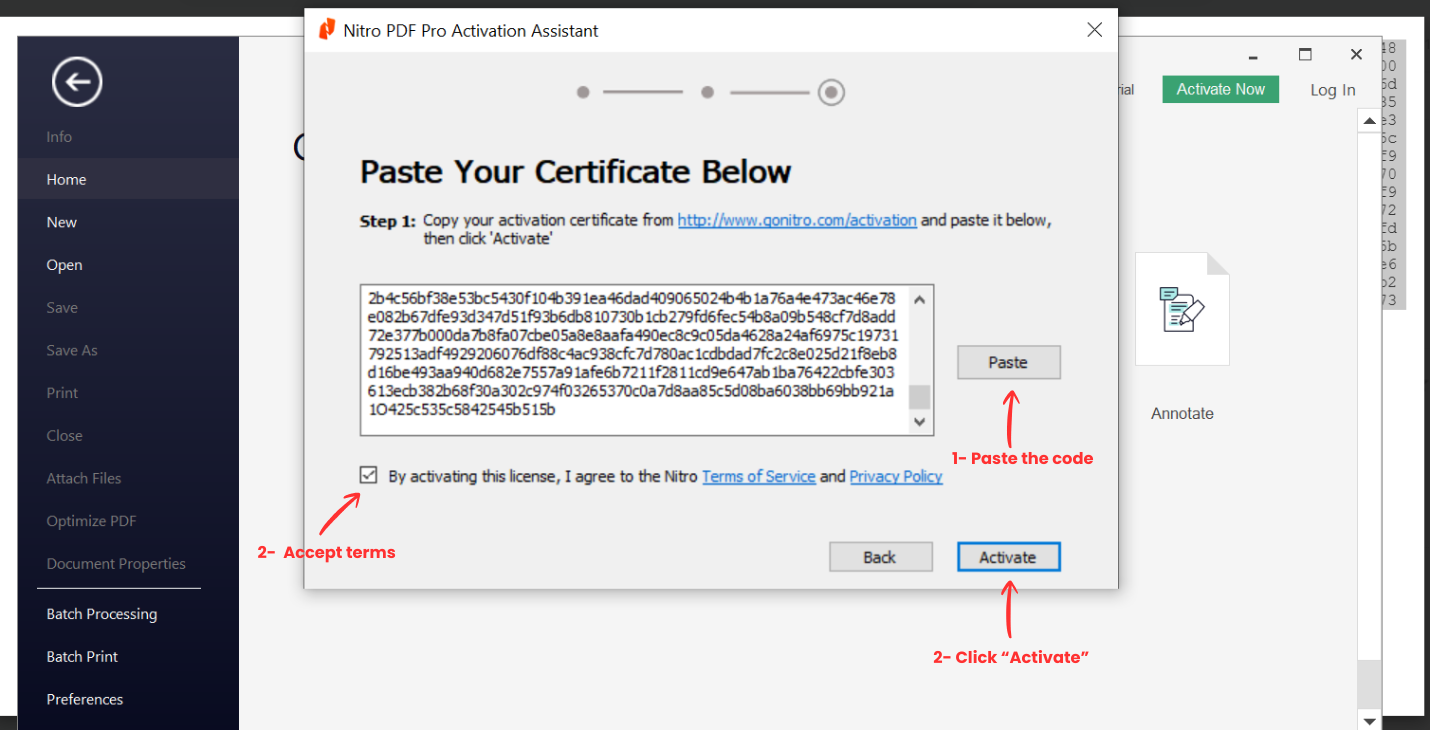Open the qonitro.com activation link

(797, 220)
